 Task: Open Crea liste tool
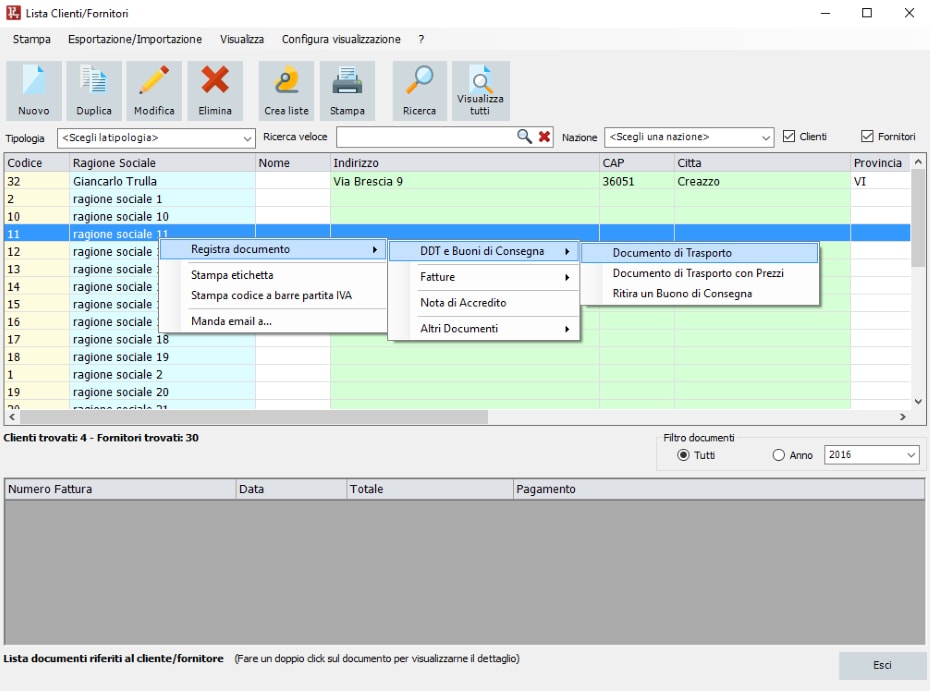pos(286,91)
